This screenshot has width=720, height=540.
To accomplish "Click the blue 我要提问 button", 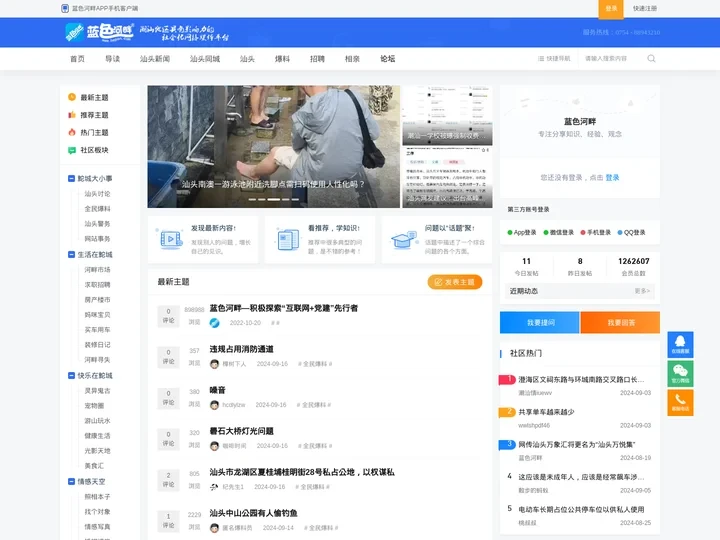I will tap(540, 322).
